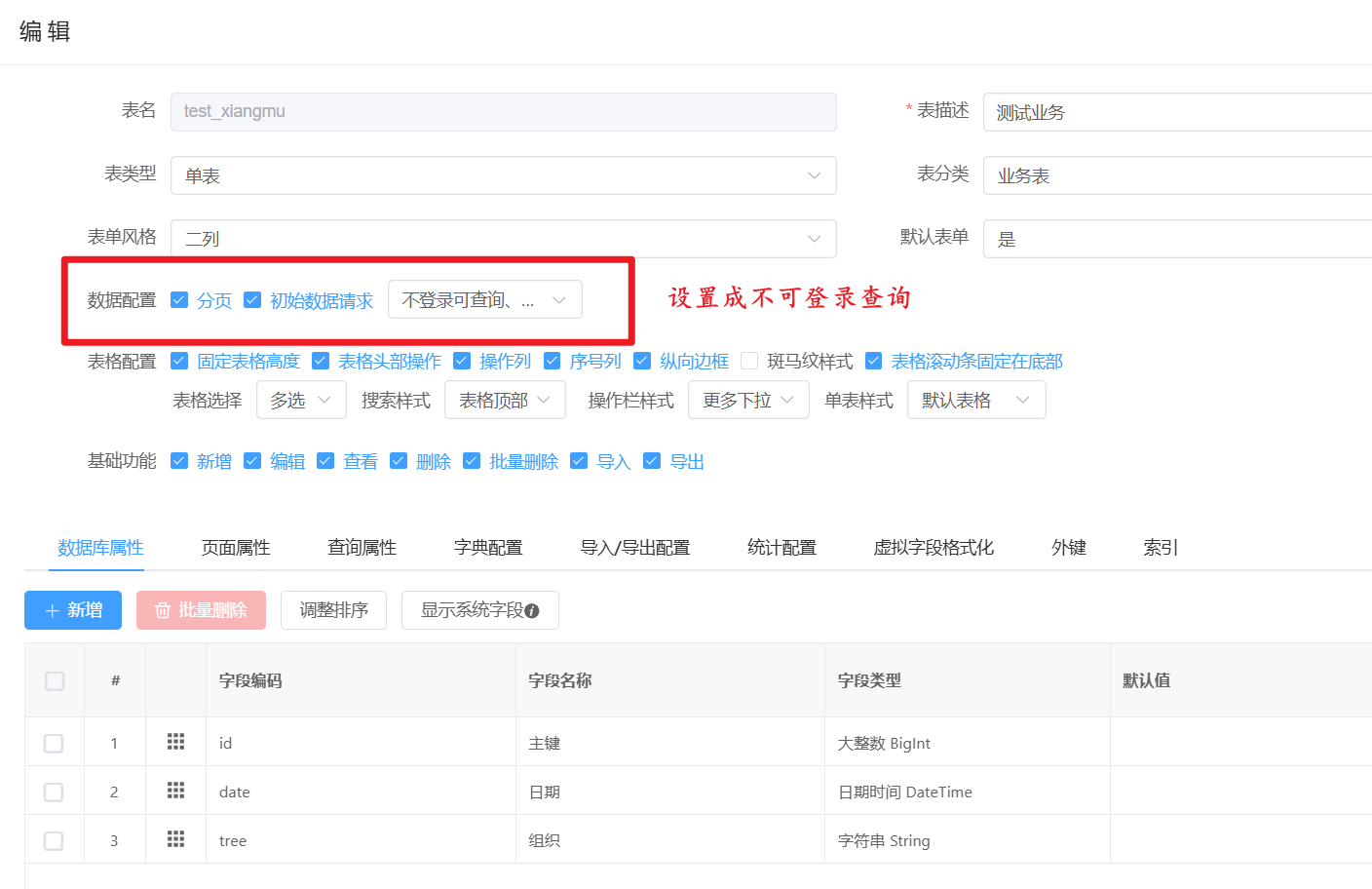Open the 字典配置 tab
1372x889 pixels.
point(488,548)
